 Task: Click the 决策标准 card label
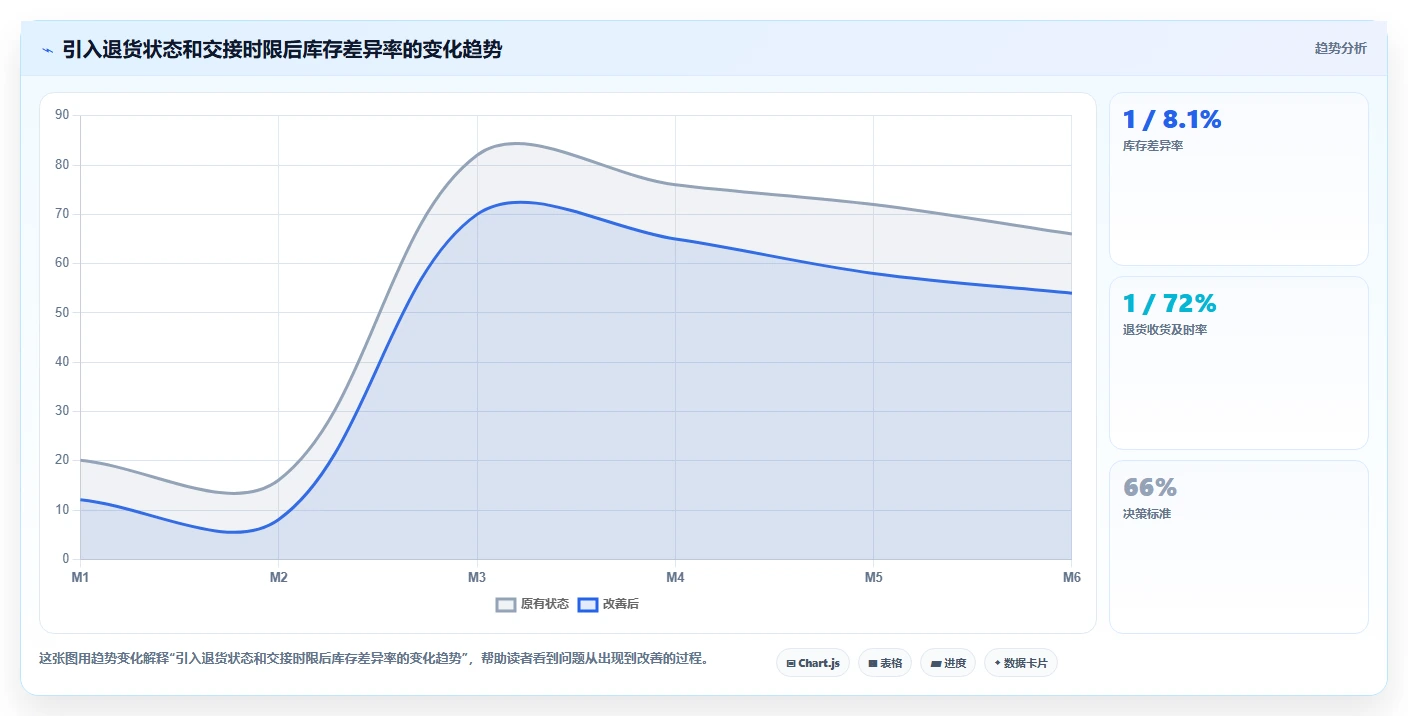point(1147,514)
